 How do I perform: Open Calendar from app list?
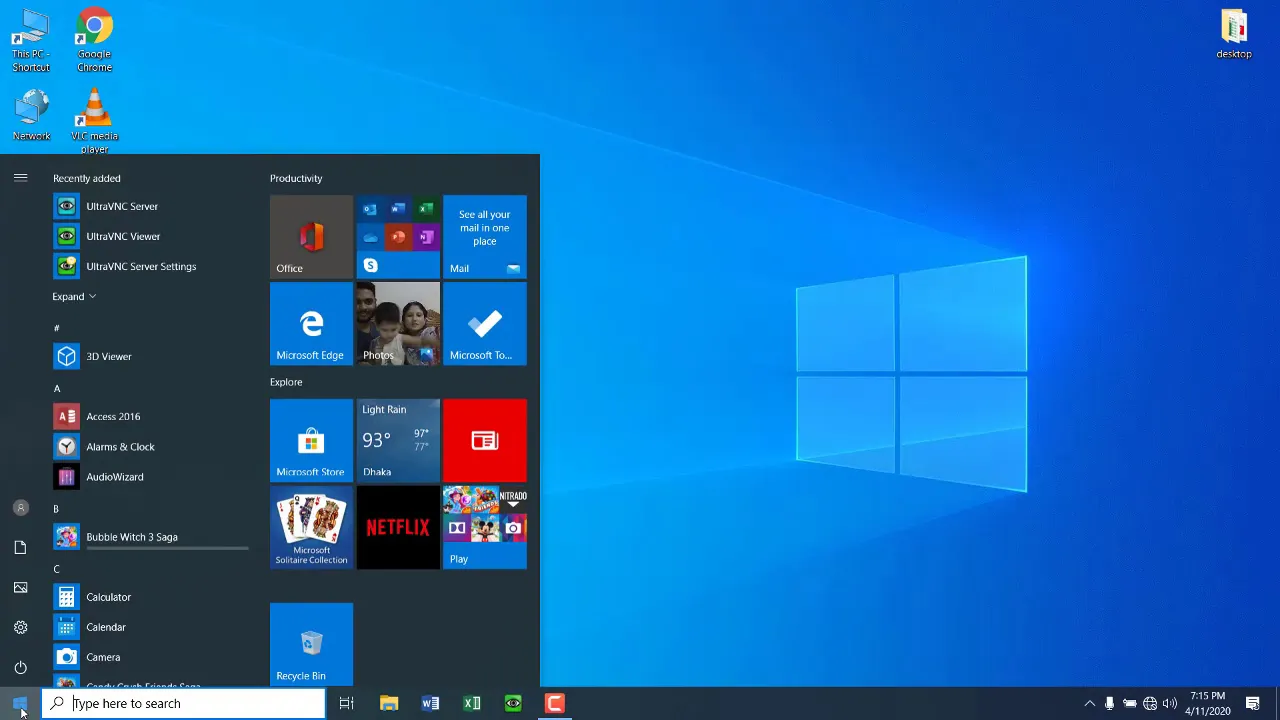point(150,627)
